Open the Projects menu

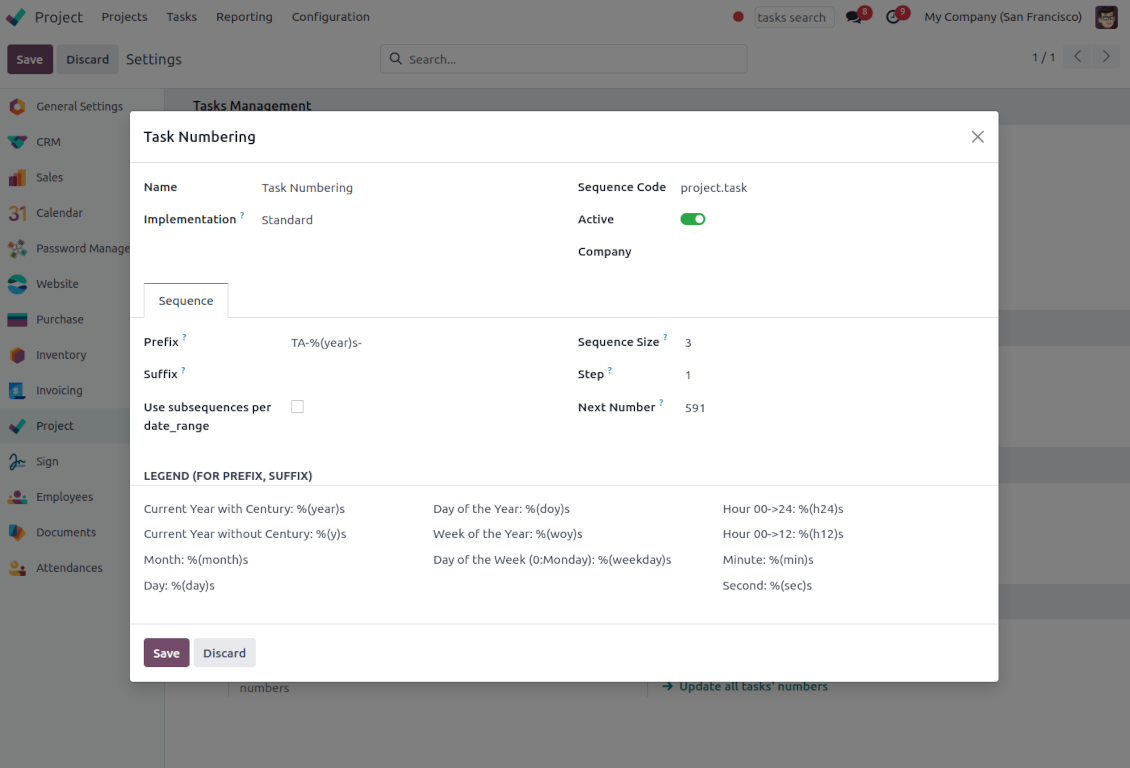pyautogui.click(x=124, y=17)
